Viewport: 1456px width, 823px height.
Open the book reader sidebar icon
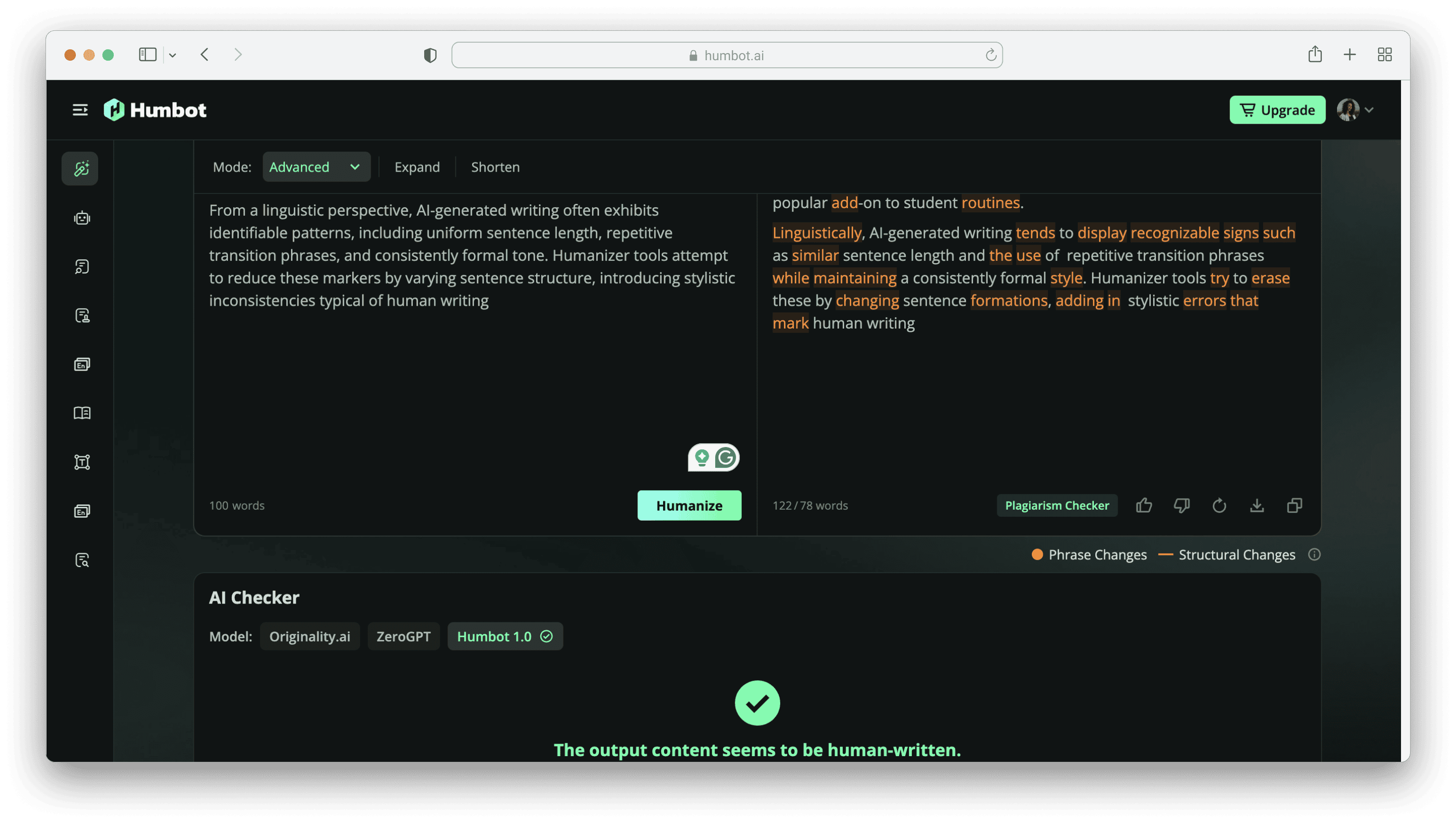[82, 413]
